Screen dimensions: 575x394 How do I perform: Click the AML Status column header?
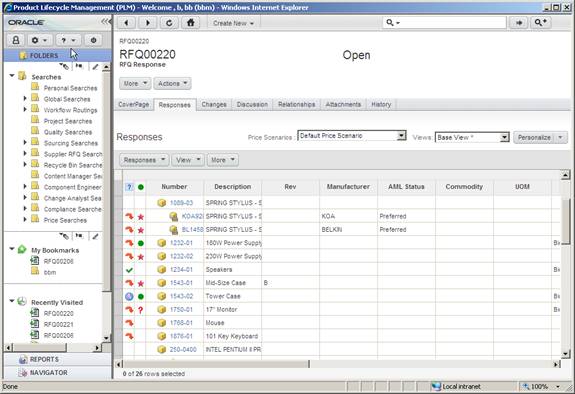[406, 187]
